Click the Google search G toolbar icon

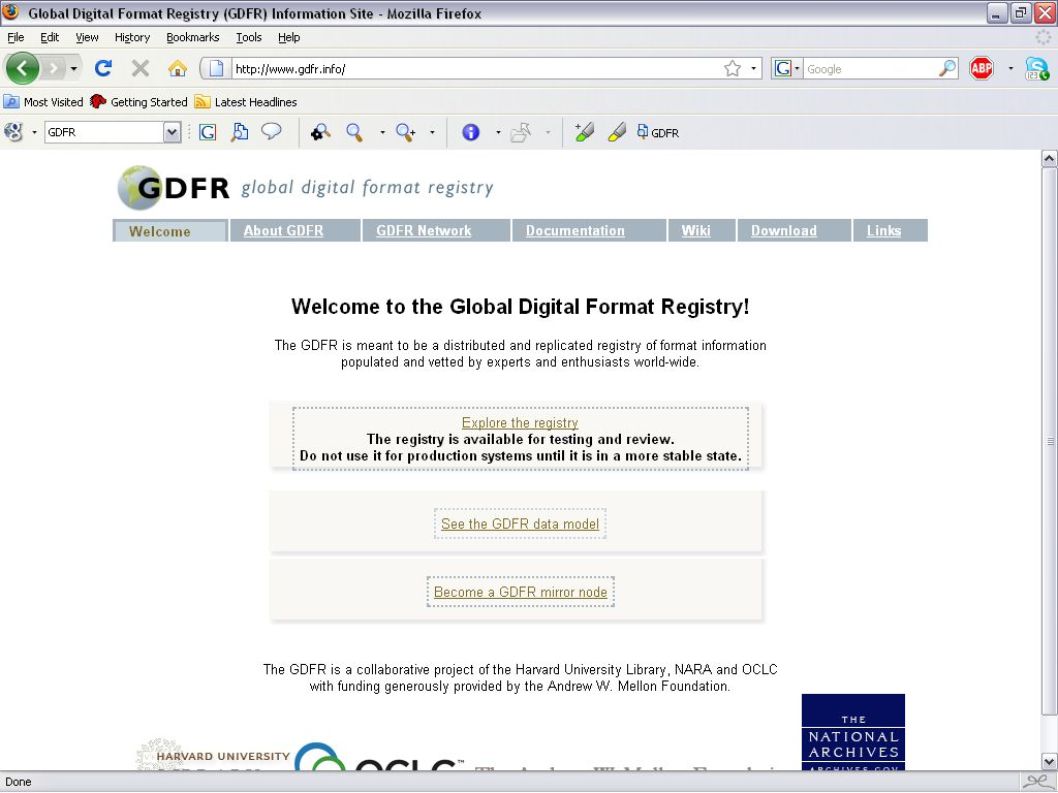(207, 132)
